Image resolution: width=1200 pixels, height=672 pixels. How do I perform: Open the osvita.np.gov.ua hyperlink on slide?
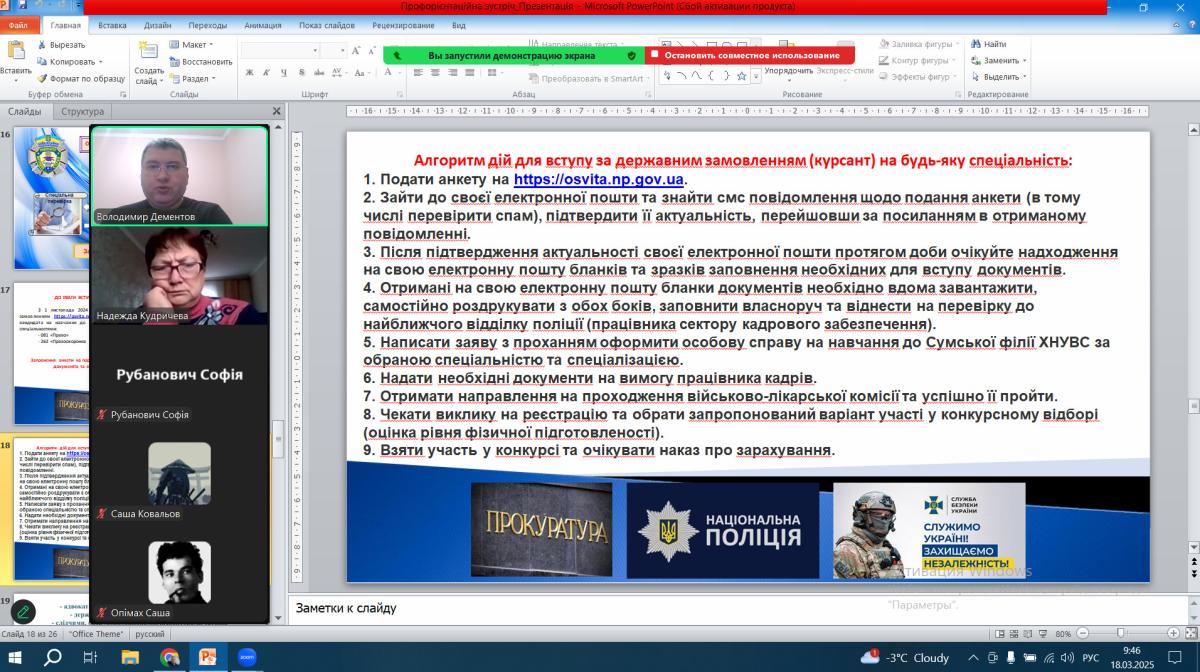point(598,179)
